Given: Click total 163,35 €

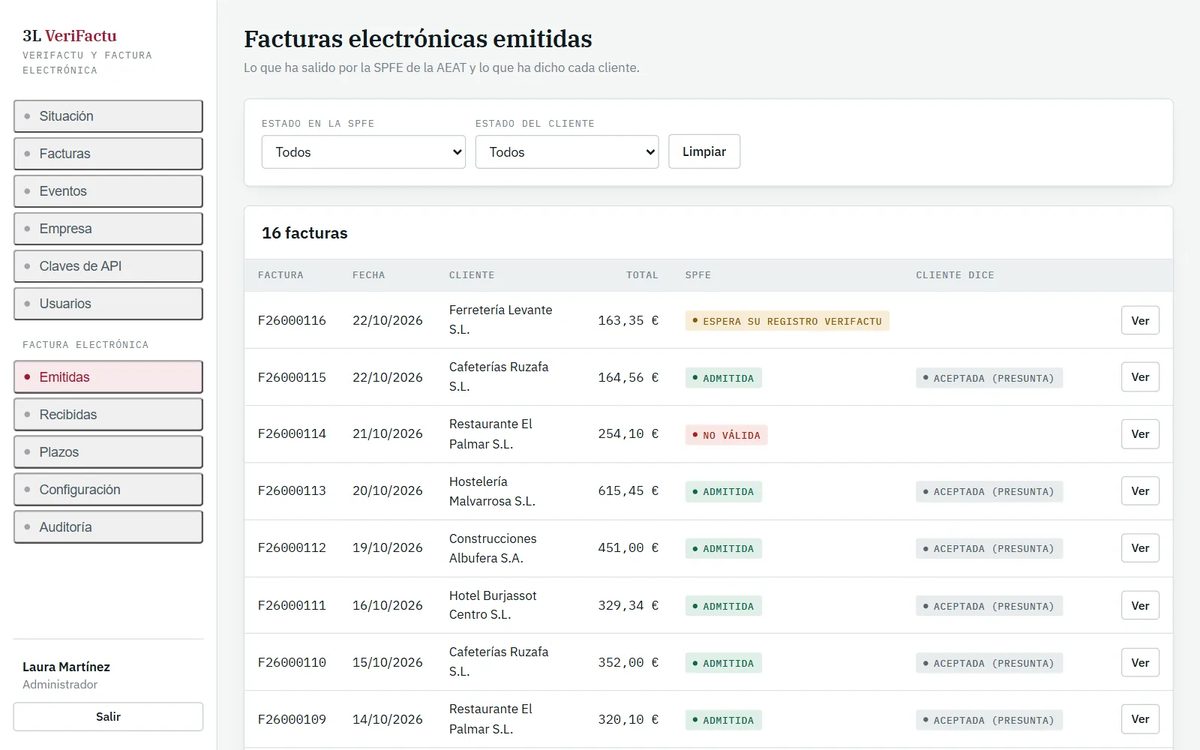Looking at the screenshot, I should pos(628,321).
